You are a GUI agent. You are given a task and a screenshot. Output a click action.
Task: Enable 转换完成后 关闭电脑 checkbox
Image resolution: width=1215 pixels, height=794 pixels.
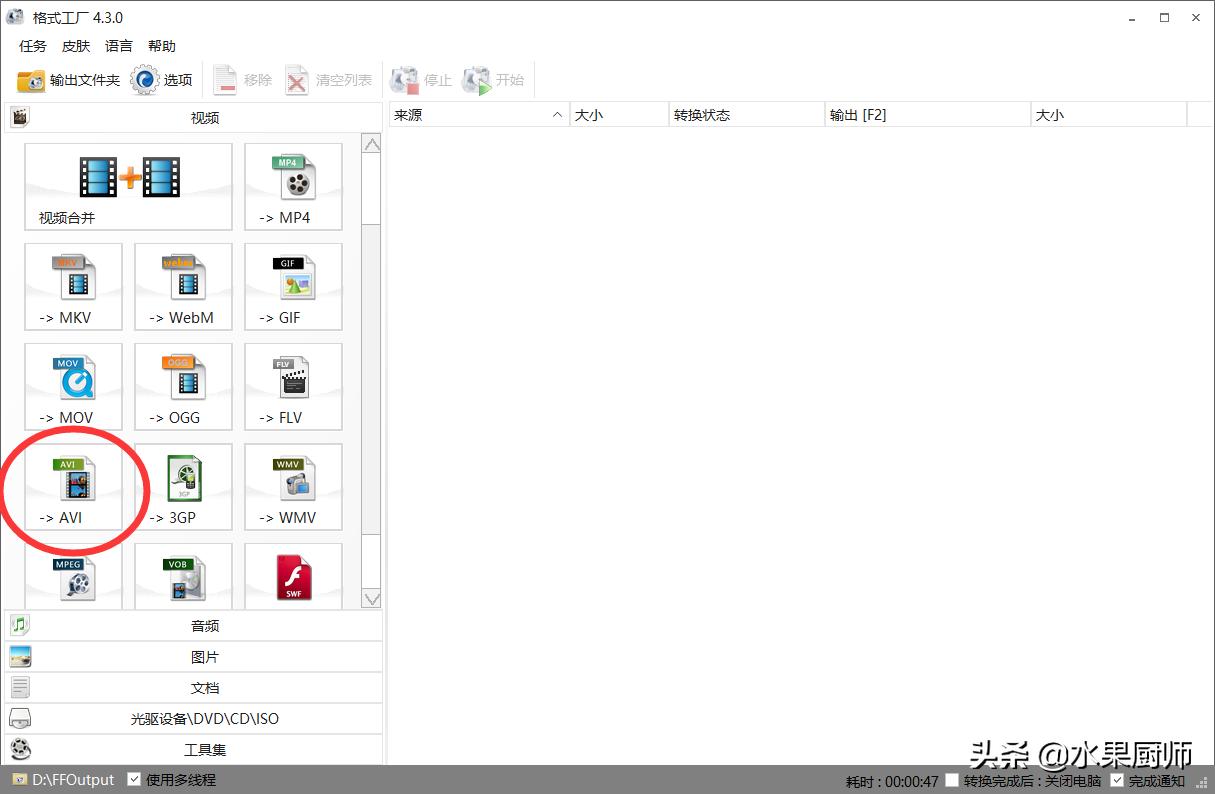(x=952, y=780)
